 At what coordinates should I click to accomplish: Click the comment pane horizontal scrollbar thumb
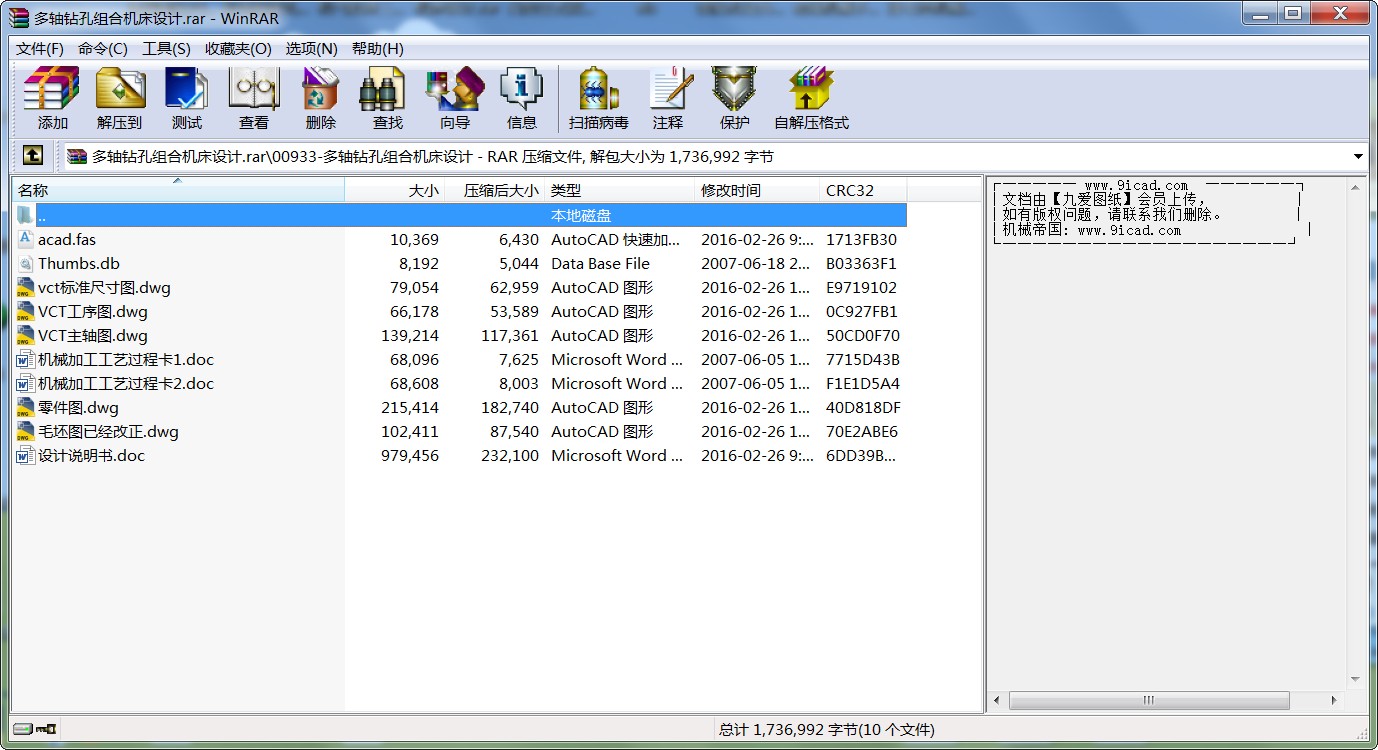1148,700
